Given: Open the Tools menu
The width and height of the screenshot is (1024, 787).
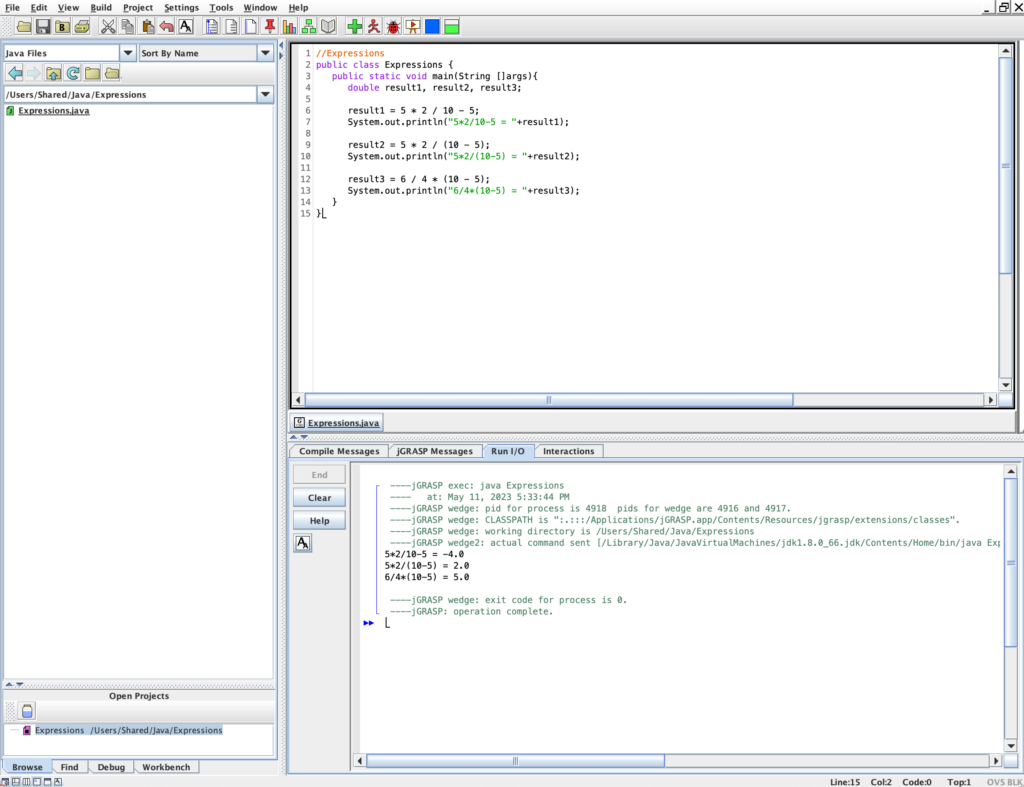Looking at the screenshot, I should [x=221, y=8].
